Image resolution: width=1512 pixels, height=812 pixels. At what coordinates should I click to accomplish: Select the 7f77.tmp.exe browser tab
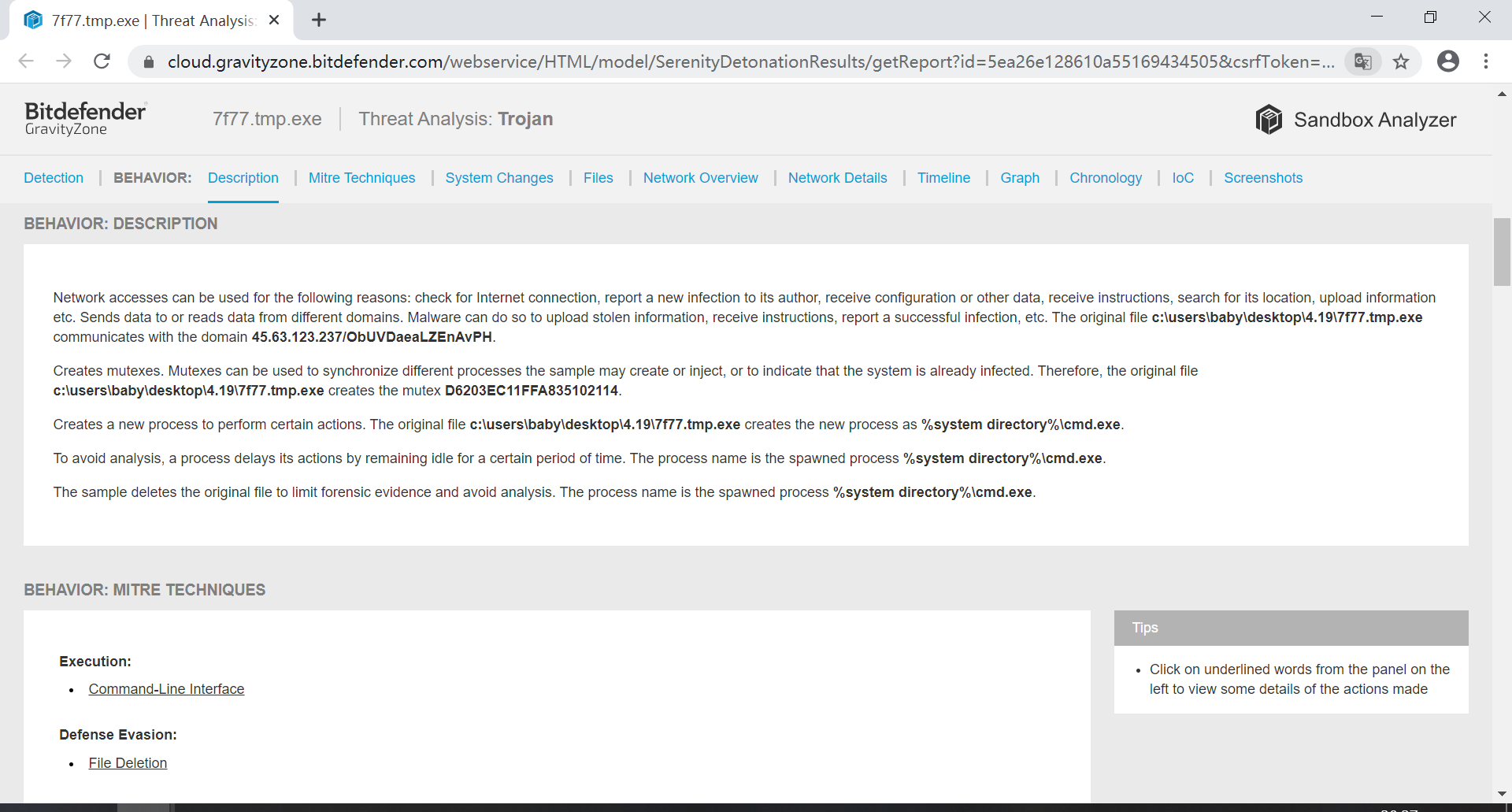153,20
